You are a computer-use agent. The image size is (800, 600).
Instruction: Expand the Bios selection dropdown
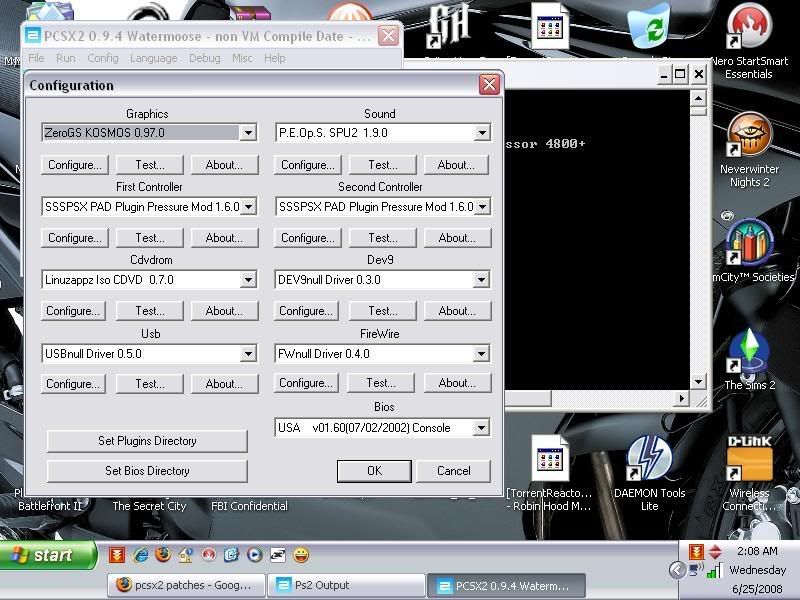pos(481,428)
